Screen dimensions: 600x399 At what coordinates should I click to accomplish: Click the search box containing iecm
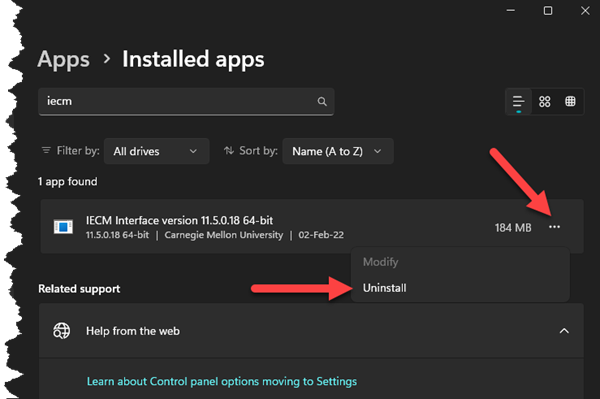tap(186, 101)
